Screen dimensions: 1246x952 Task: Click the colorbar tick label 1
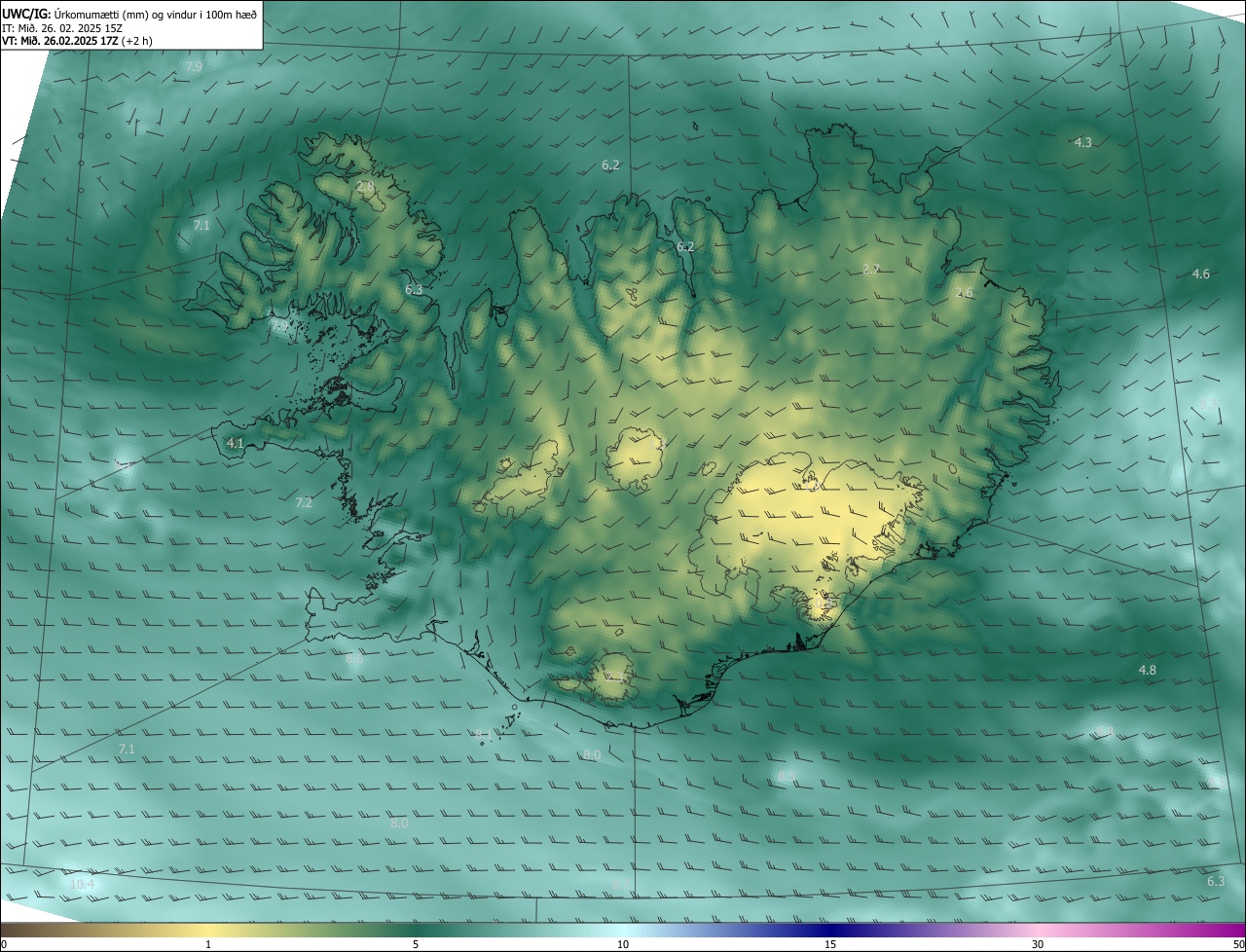[208, 944]
